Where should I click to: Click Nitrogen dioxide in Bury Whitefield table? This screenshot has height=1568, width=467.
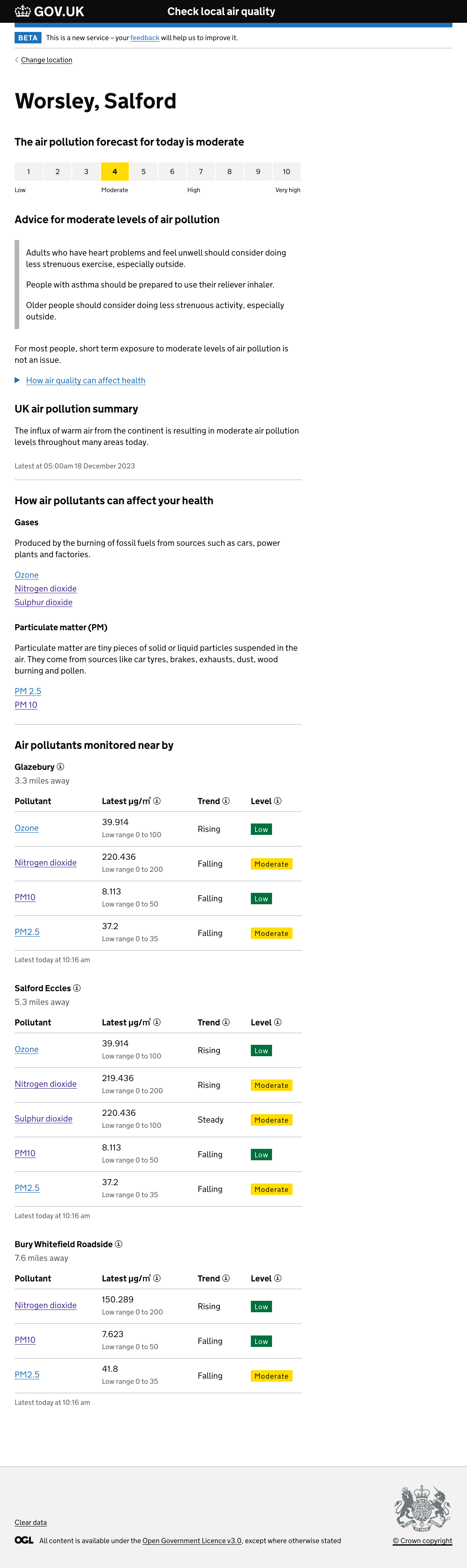(46, 1305)
